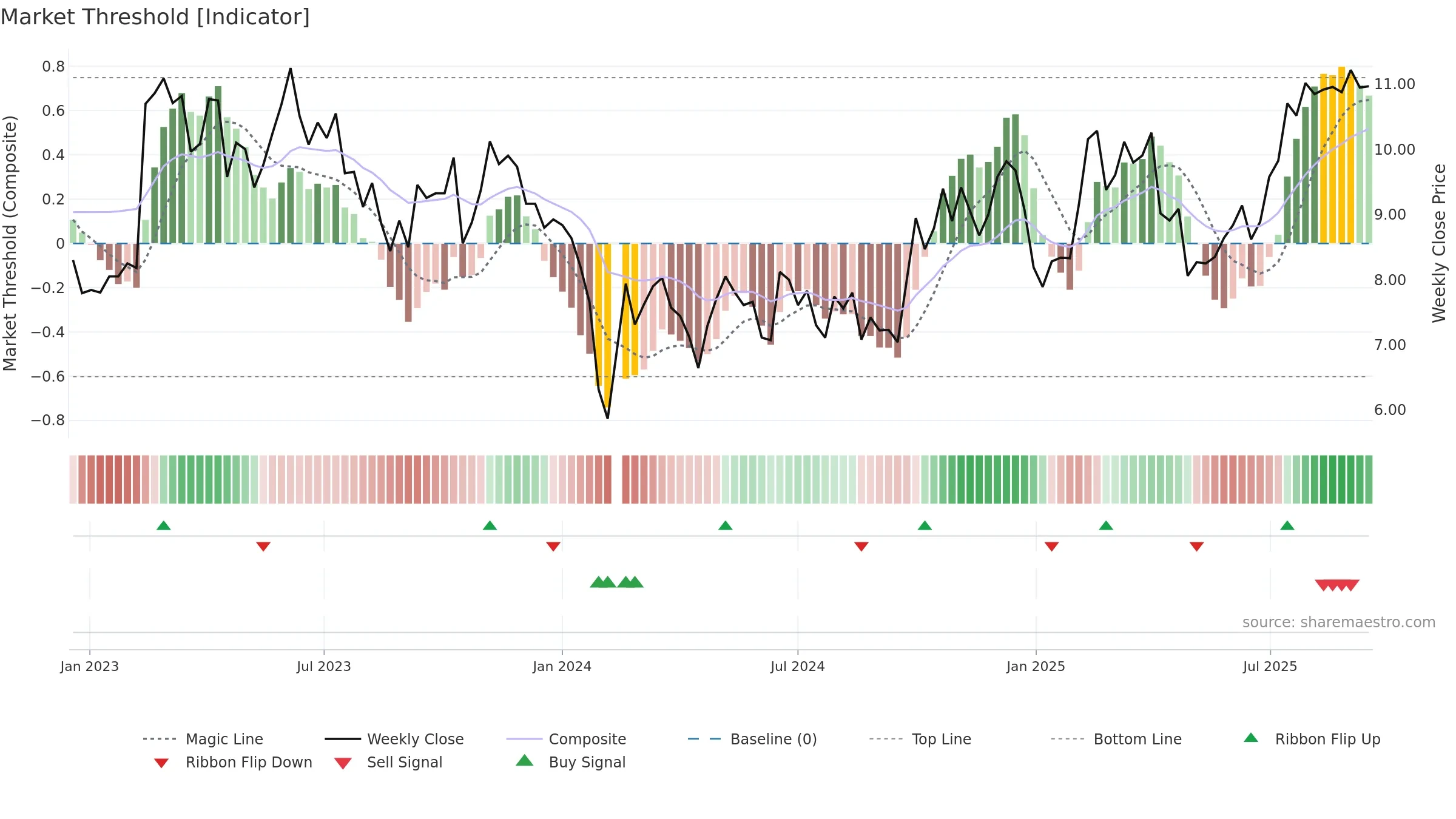Click the Jan 2024 x-axis label
Screen dimensions: 1456x819
[562, 666]
